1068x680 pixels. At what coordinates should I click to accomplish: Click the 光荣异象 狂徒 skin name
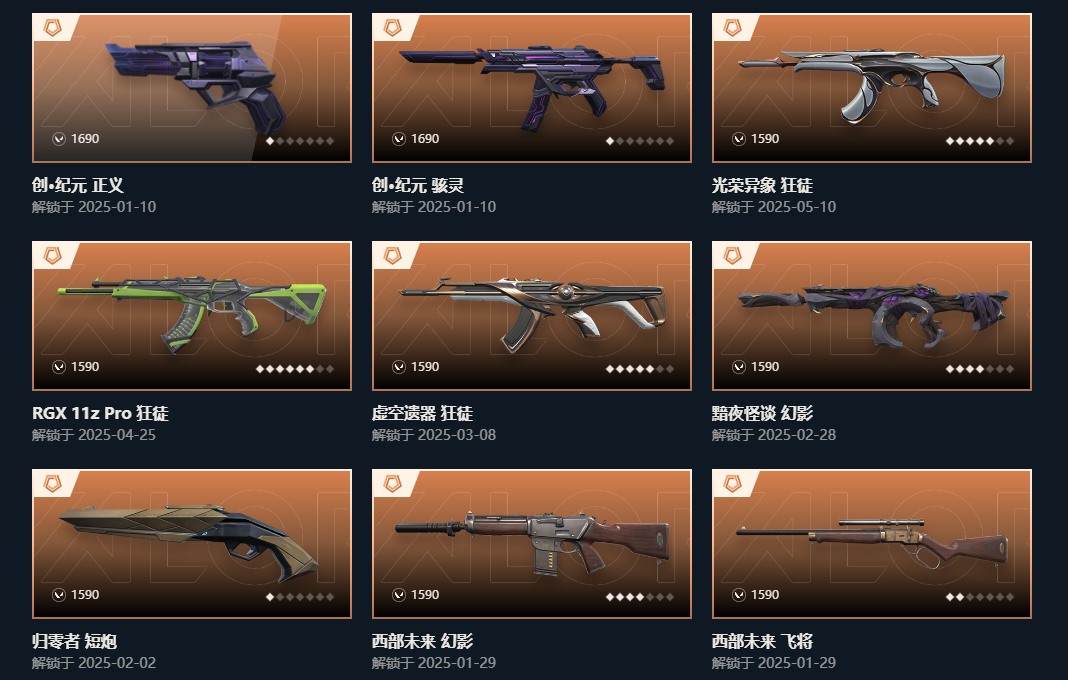pos(762,185)
